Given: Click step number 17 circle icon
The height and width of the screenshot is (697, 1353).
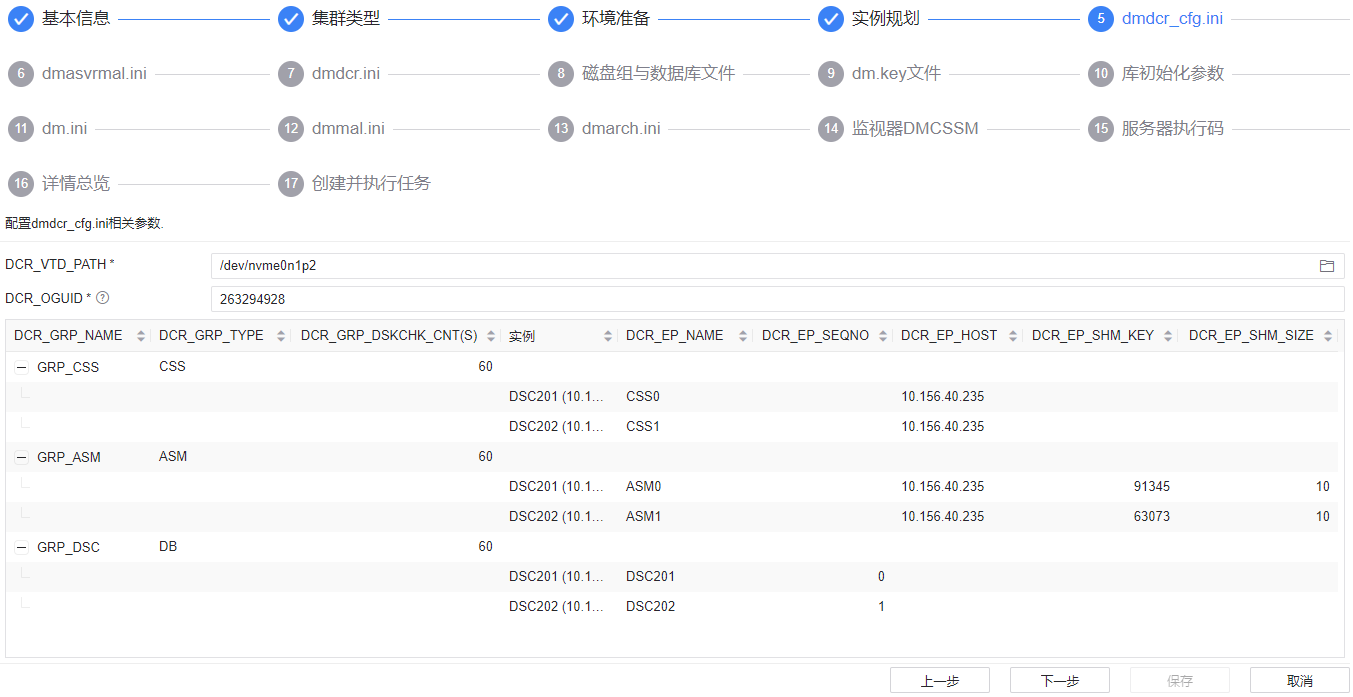Looking at the screenshot, I should tap(291, 184).
